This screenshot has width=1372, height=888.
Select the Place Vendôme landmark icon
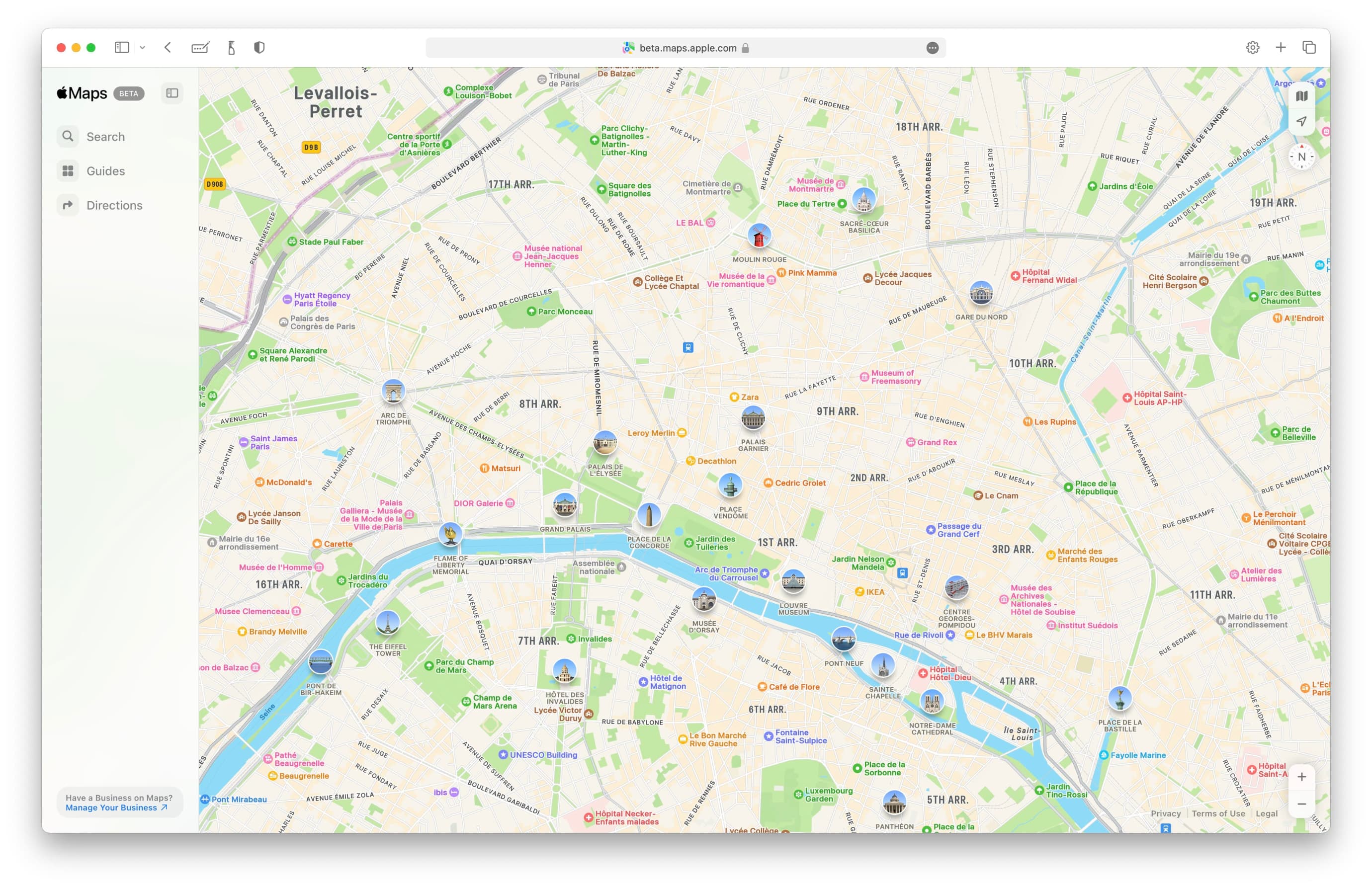tap(730, 486)
